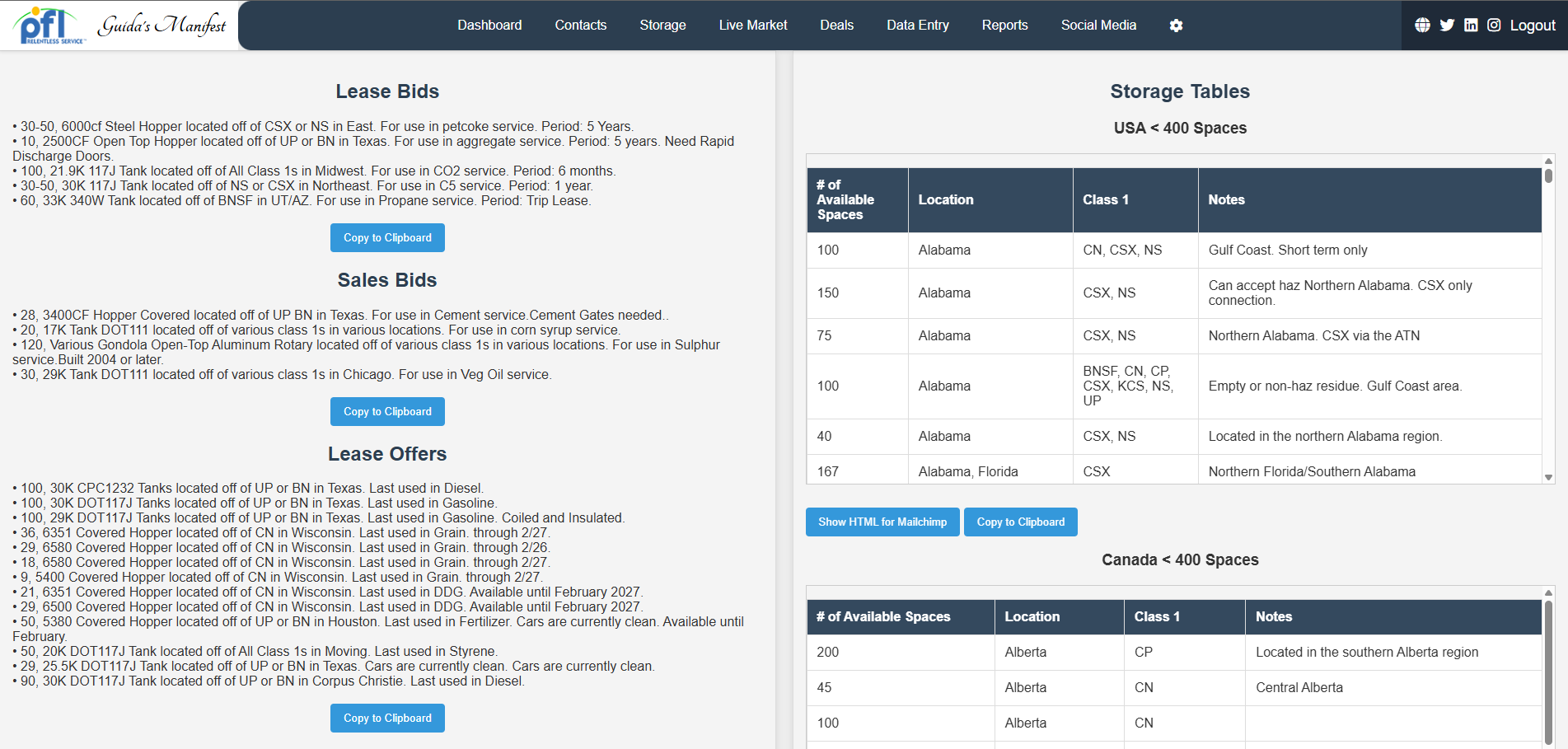Click 100, 21.9K 117J Tank CO2 line
The image size is (1568, 749).
point(314,171)
